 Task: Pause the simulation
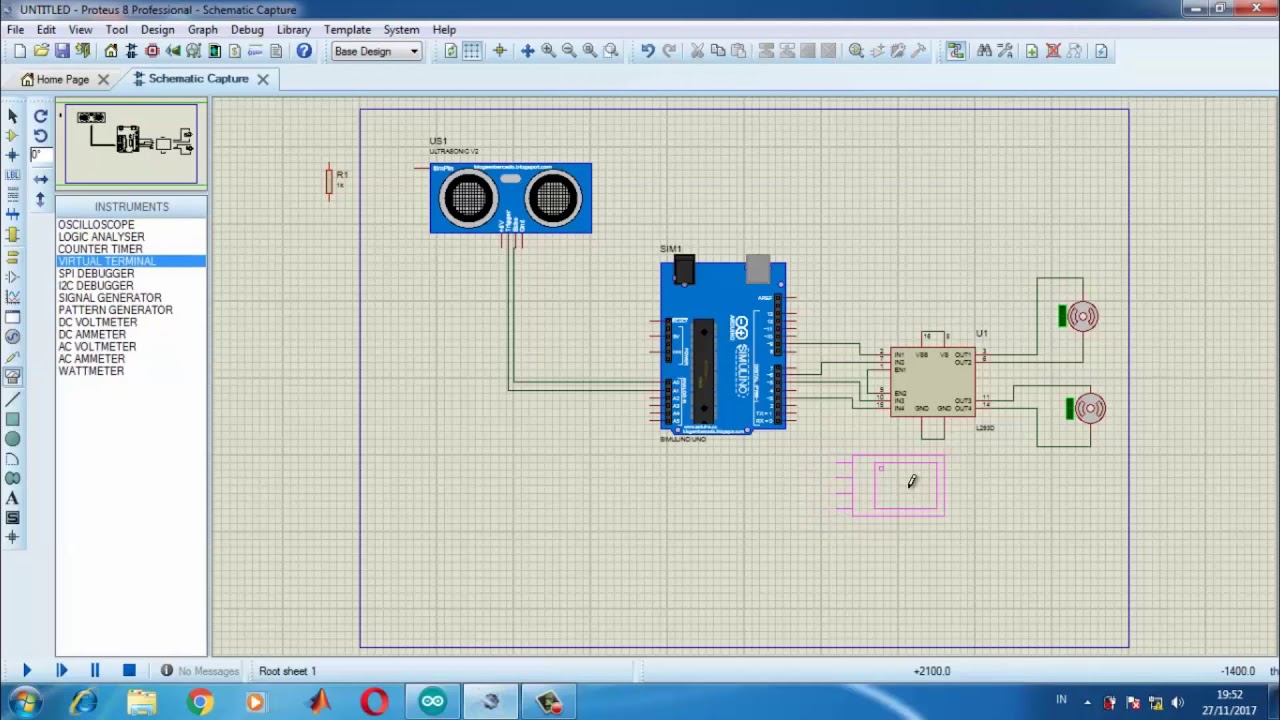pos(95,671)
